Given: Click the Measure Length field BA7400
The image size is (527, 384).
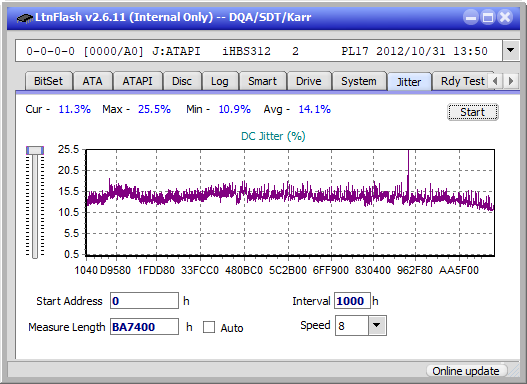Looking at the screenshot, I should coord(145,327).
